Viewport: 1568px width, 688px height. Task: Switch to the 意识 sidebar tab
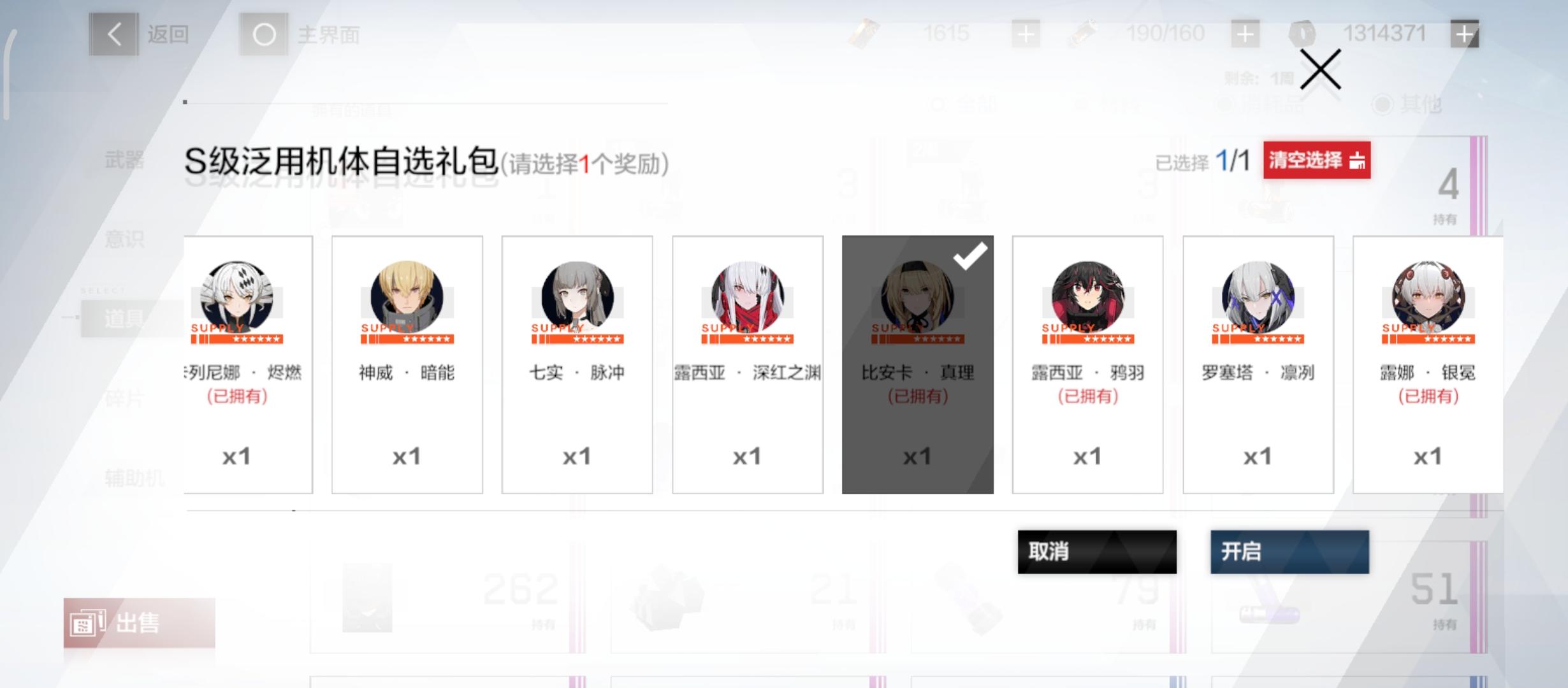(124, 240)
